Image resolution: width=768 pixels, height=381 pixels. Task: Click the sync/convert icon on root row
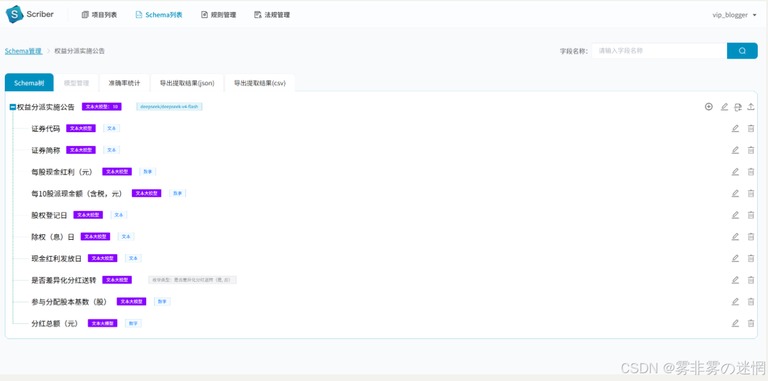738,107
